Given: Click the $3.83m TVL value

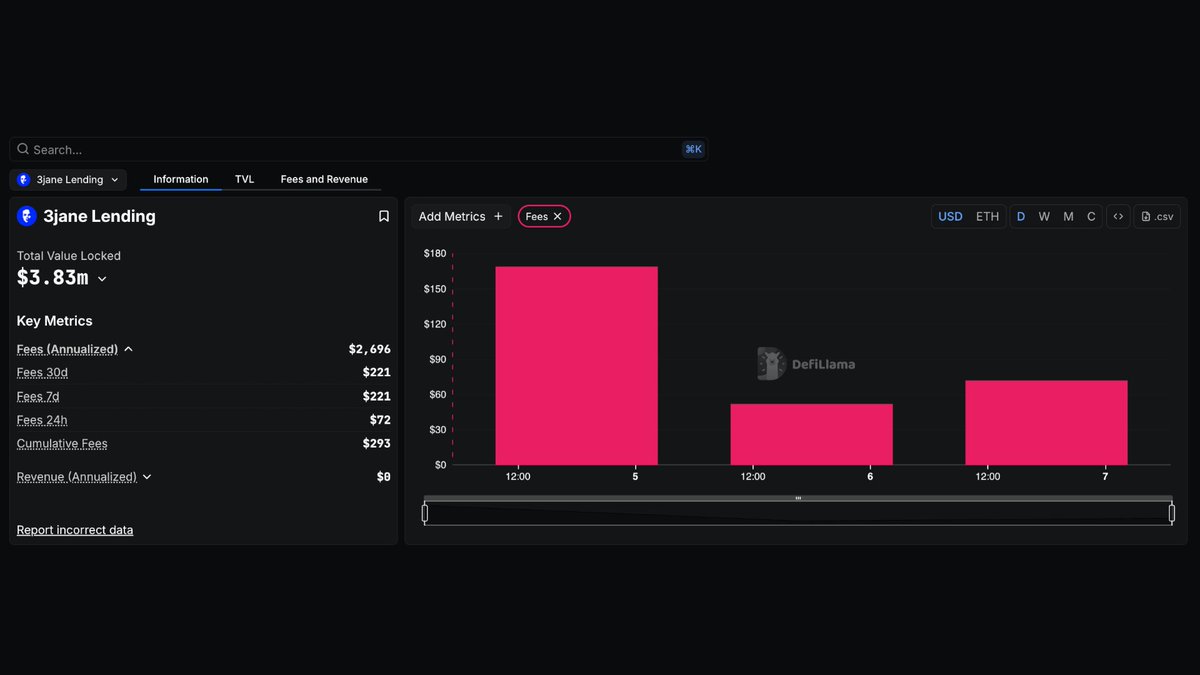Looking at the screenshot, I should 53,278.
